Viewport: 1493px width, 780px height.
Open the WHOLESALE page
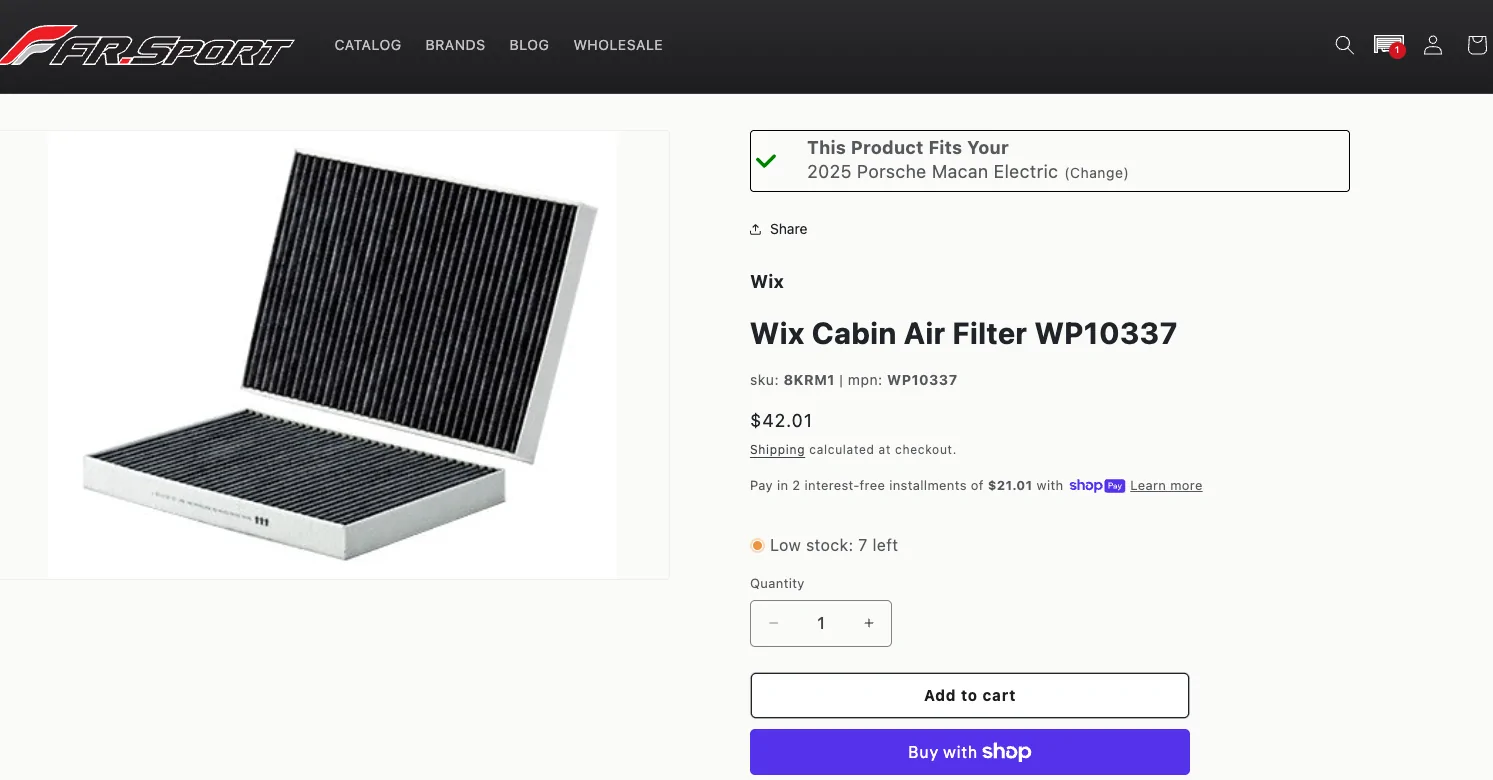coord(618,45)
